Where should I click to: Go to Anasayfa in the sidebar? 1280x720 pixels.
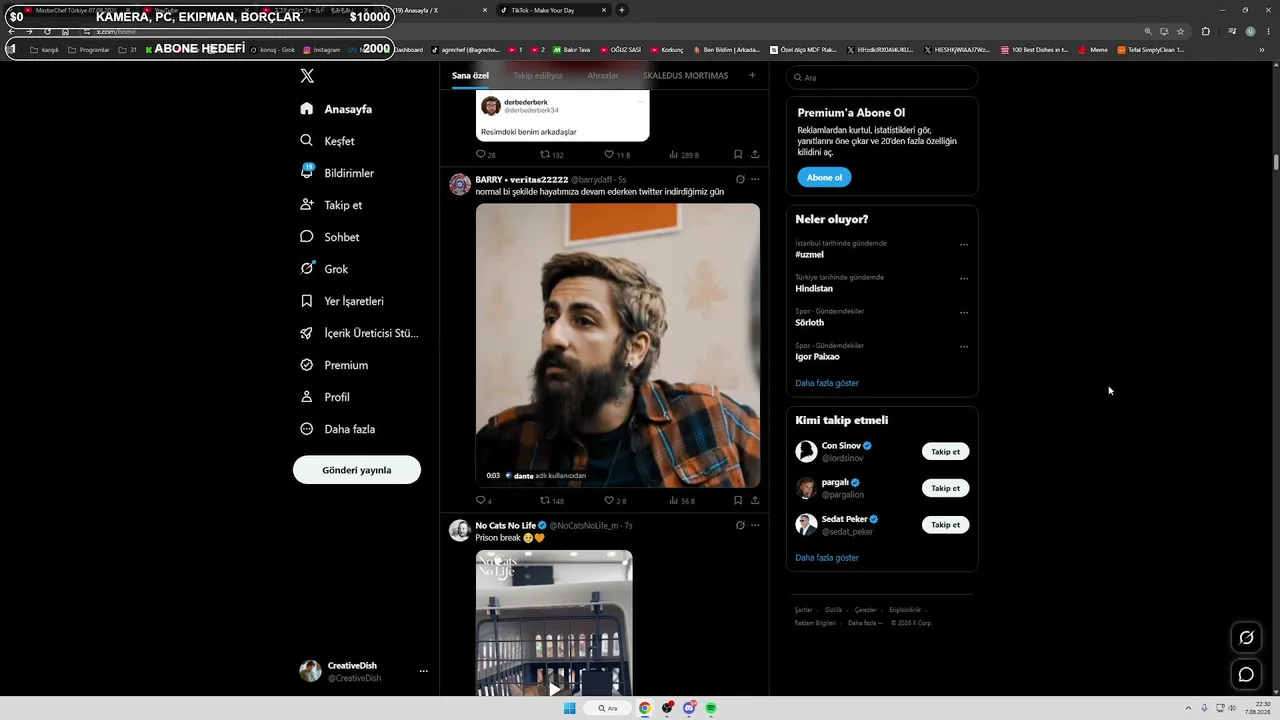point(336,109)
